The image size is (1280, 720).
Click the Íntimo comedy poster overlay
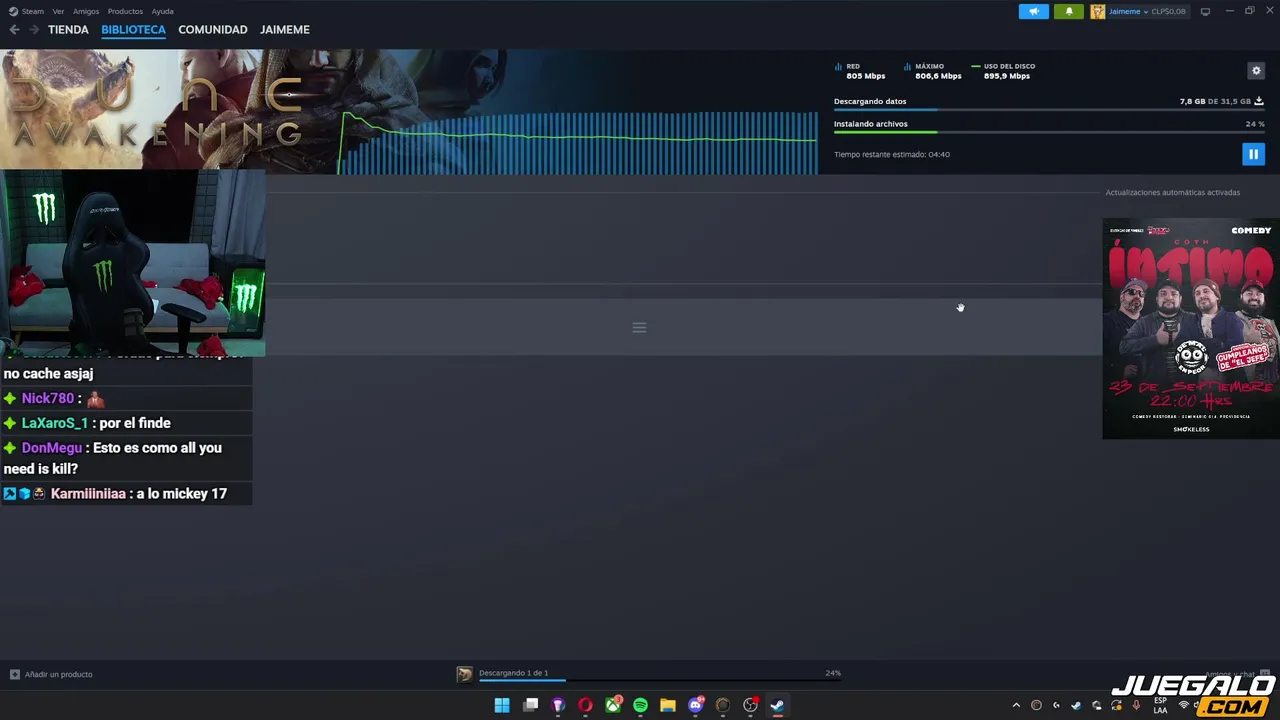(x=1191, y=328)
